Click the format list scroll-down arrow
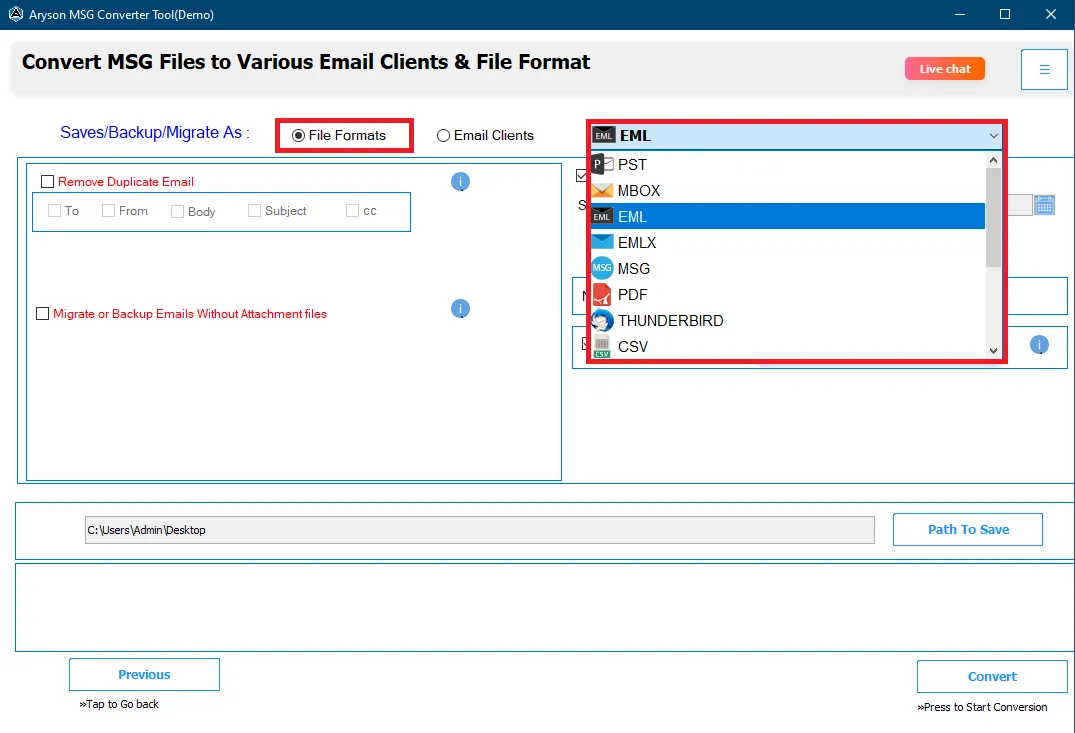1075x733 pixels. click(993, 350)
